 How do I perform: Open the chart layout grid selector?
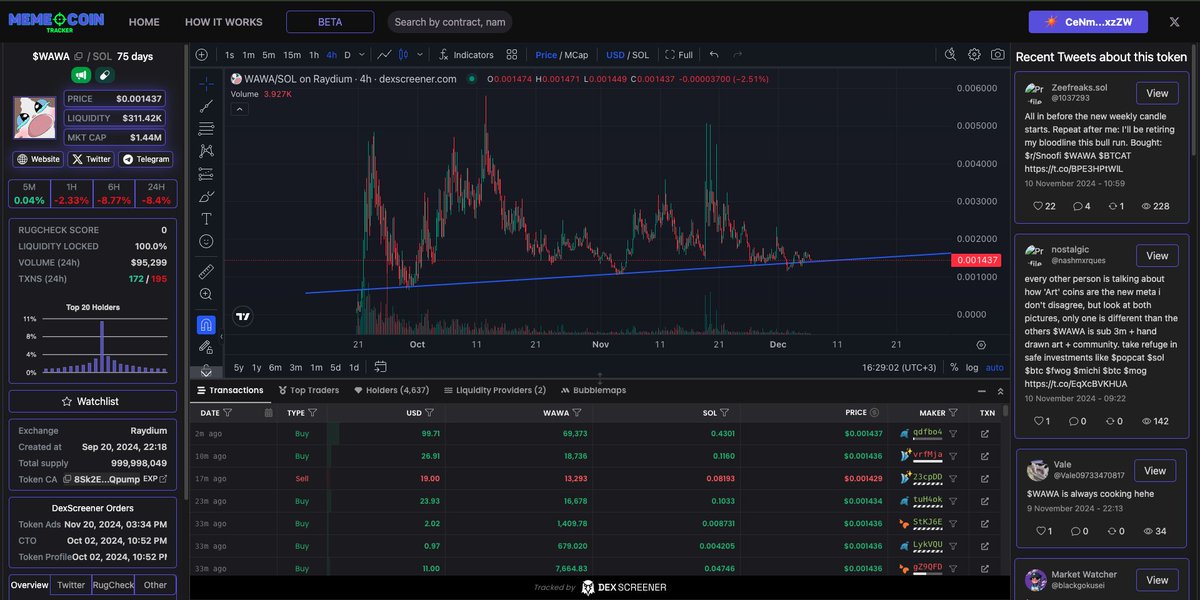pyautogui.click(x=512, y=55)
